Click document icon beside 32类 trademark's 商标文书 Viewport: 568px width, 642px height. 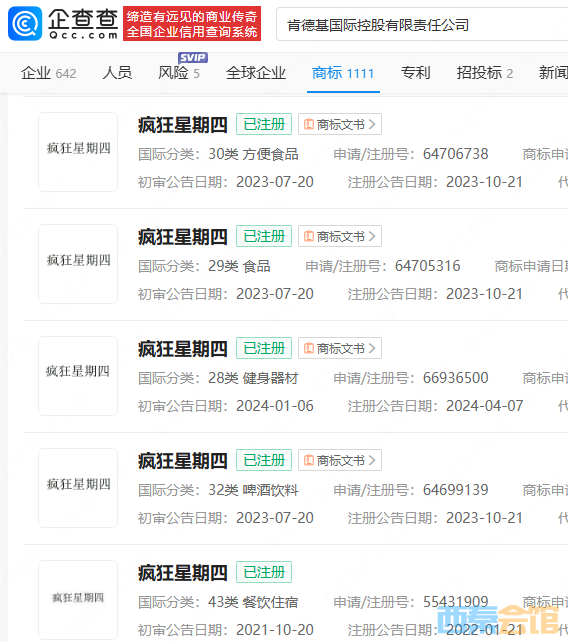click(x=309, y=460)
